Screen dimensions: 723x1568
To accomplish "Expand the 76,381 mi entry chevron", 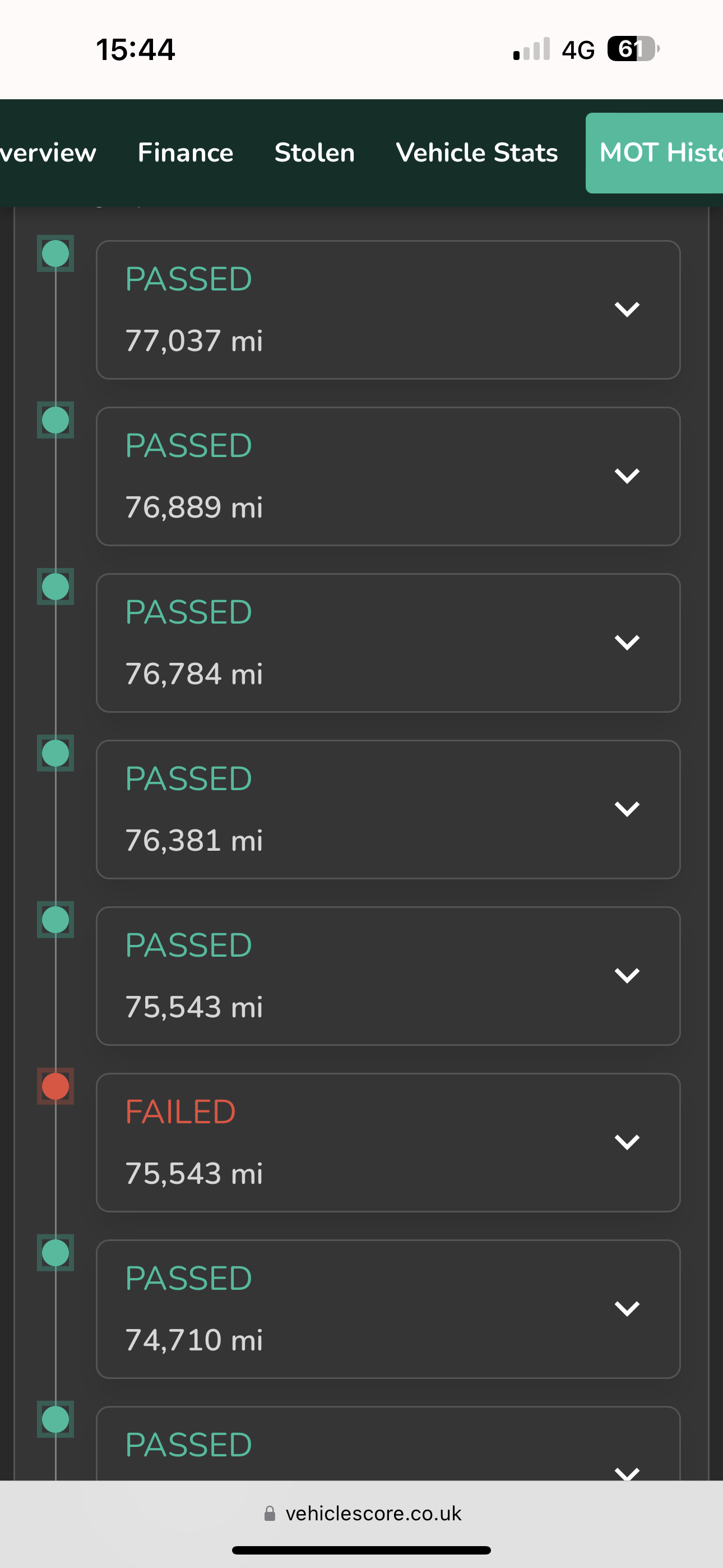I will pos(626,809).
